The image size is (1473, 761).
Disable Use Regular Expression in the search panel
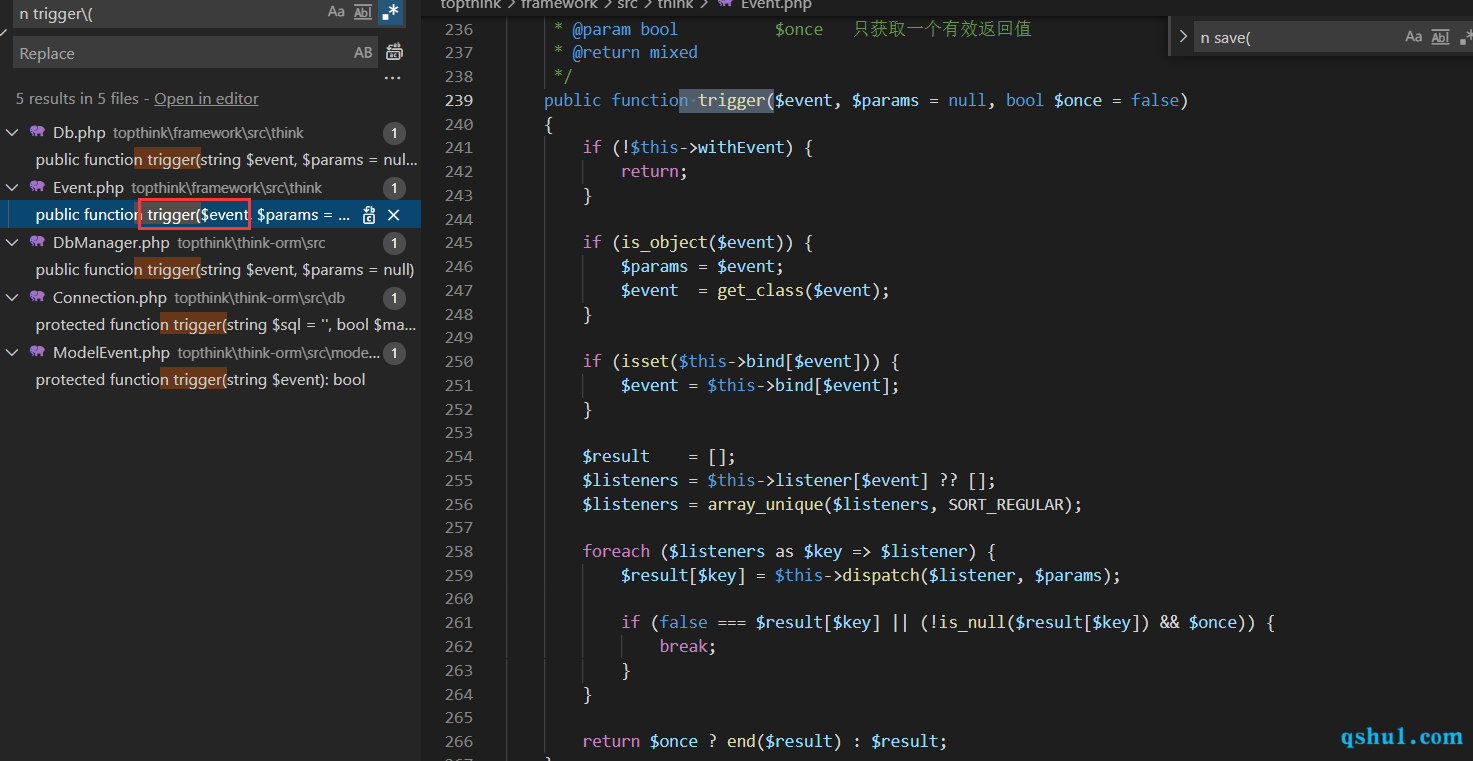[x=391, y=13]
